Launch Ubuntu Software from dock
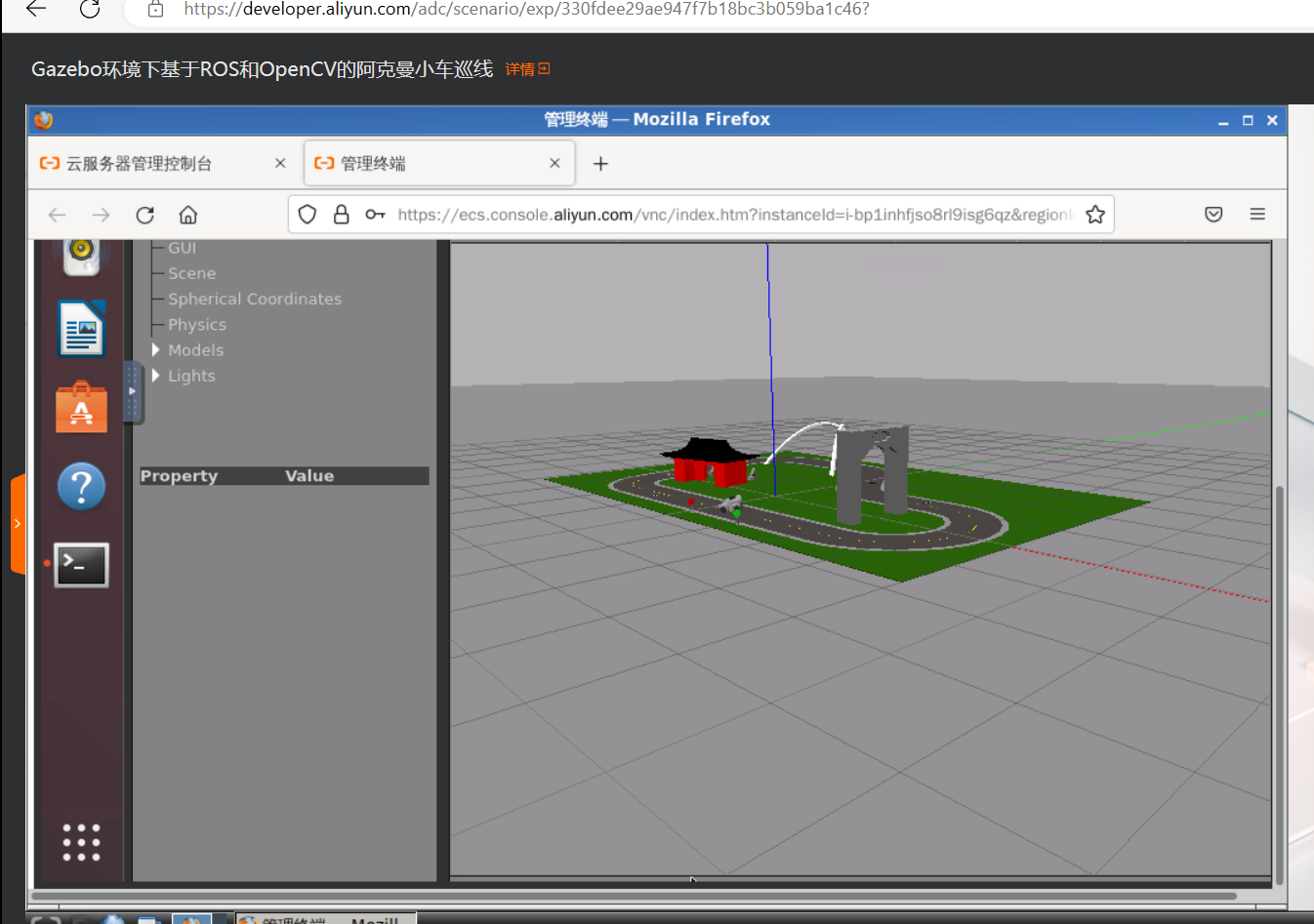 [81, 408]
